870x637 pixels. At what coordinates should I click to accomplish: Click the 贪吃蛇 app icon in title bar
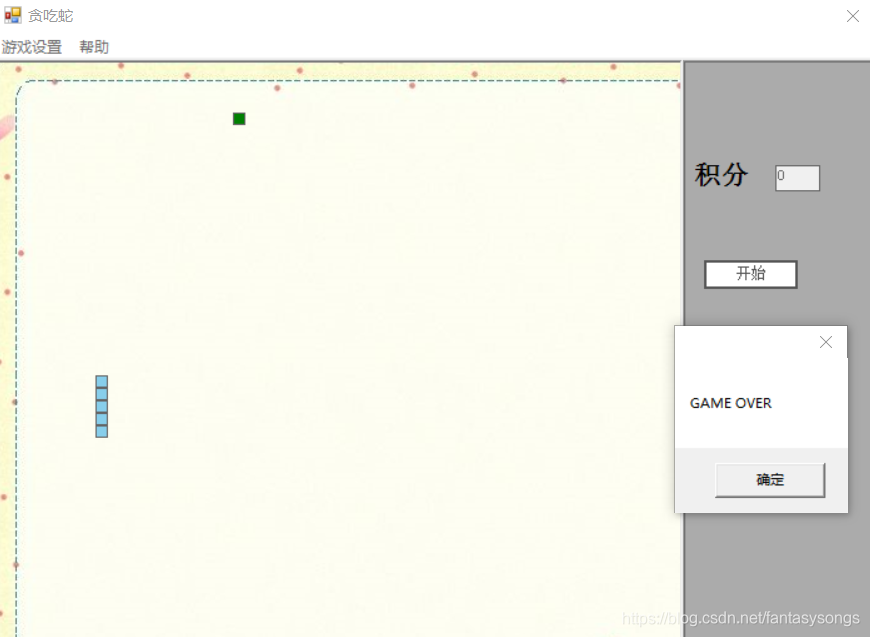tap(13, 16)
